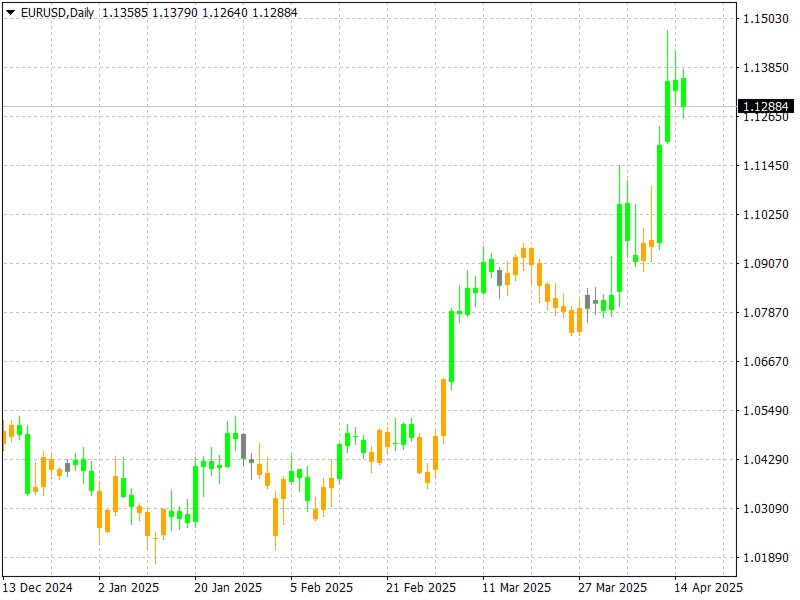The height and width of the screenshot is (600, 800).
Task: Click the 21 Feb 2025 date label
Action: coord(420,588)
